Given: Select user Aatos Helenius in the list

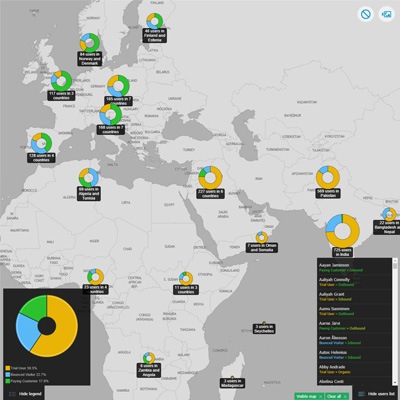Looking at the screenshot, I should tap(355, 355).
